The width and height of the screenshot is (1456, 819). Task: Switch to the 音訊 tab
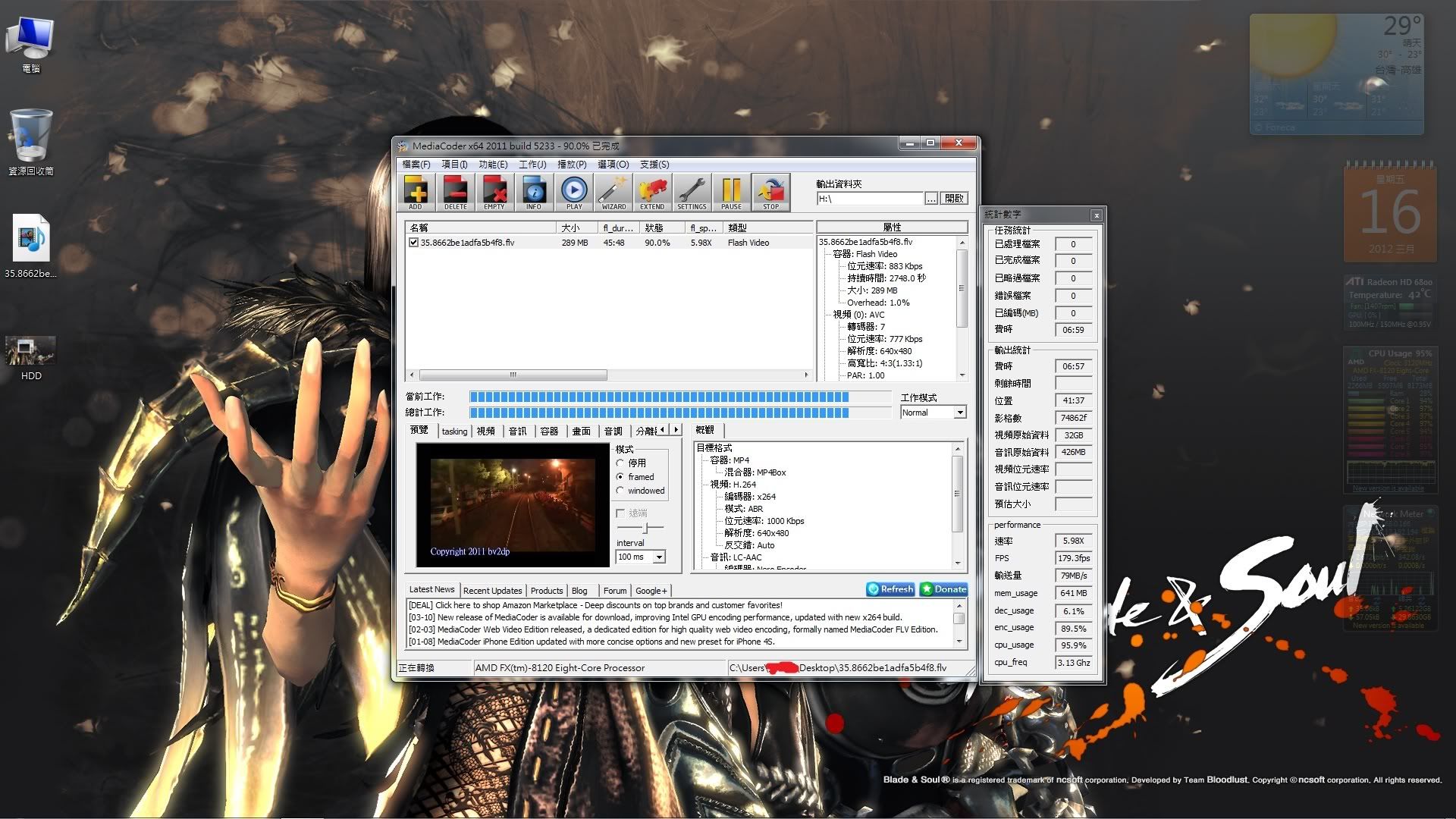pyautogui.click(x=518, y=431)
